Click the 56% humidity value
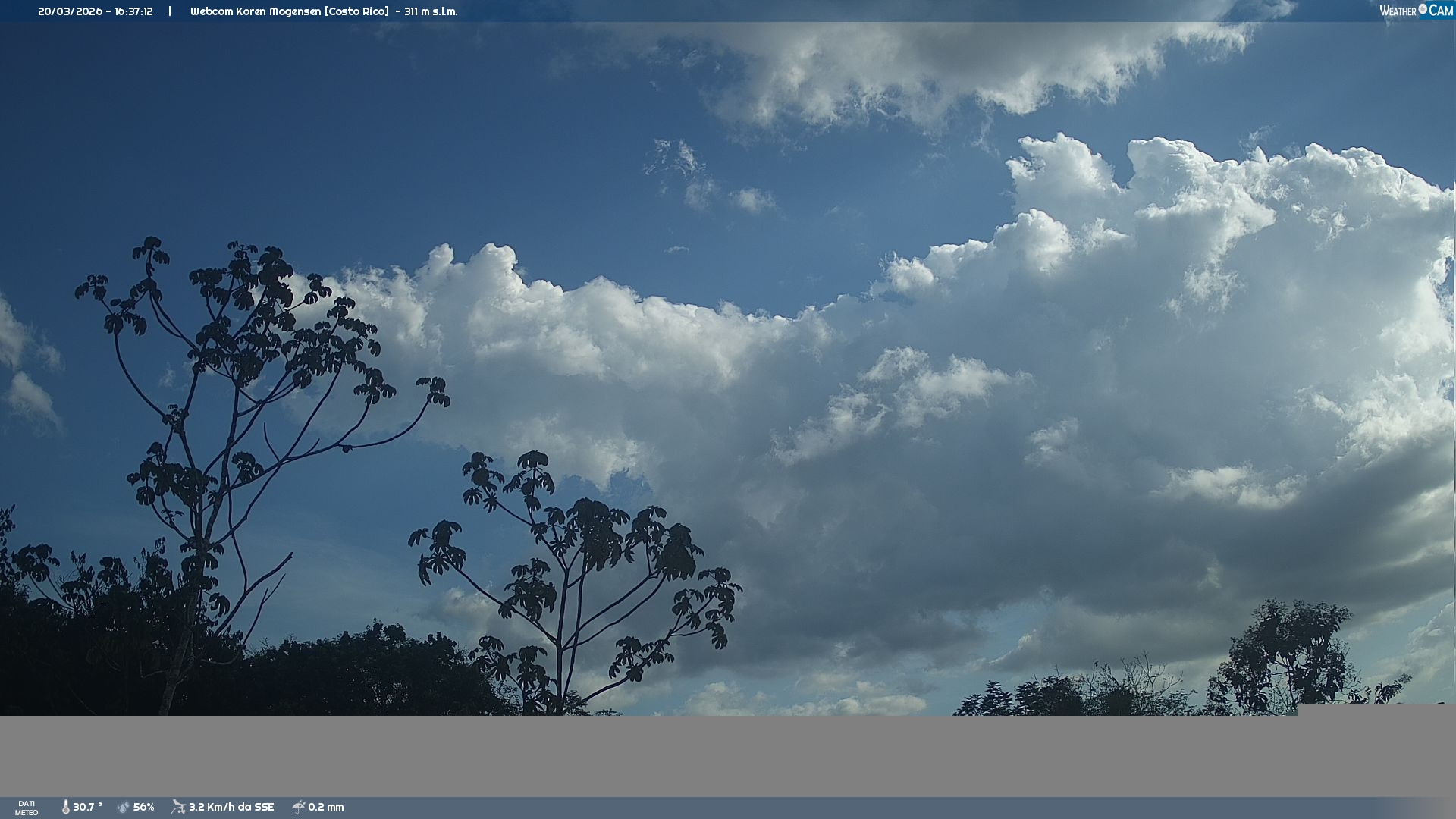 [x=144, y=807]
